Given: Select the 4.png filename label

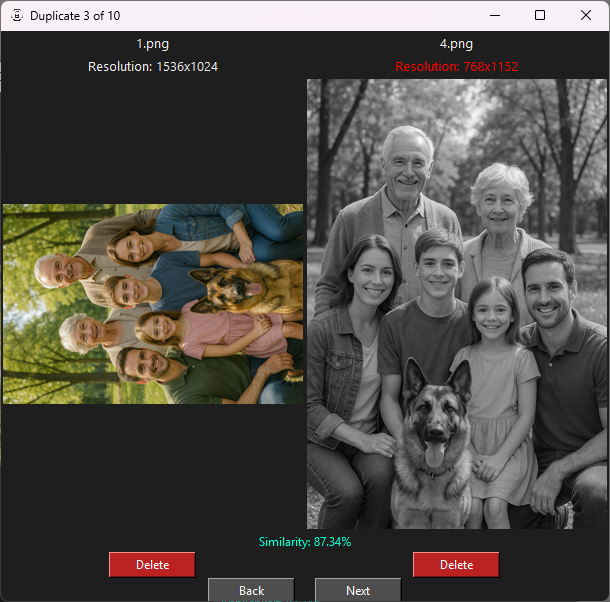Looking at the screenshot, I should coord(456,44).
